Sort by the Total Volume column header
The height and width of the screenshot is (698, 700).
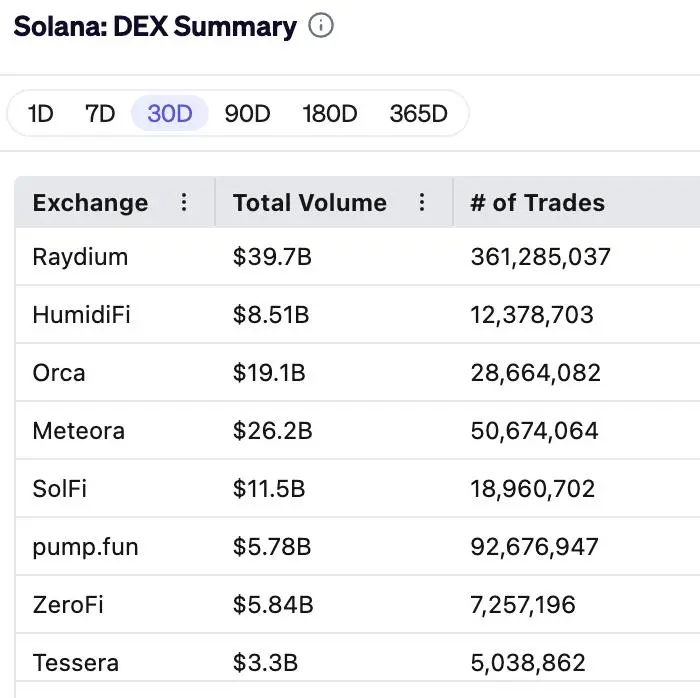click(310, 203)
